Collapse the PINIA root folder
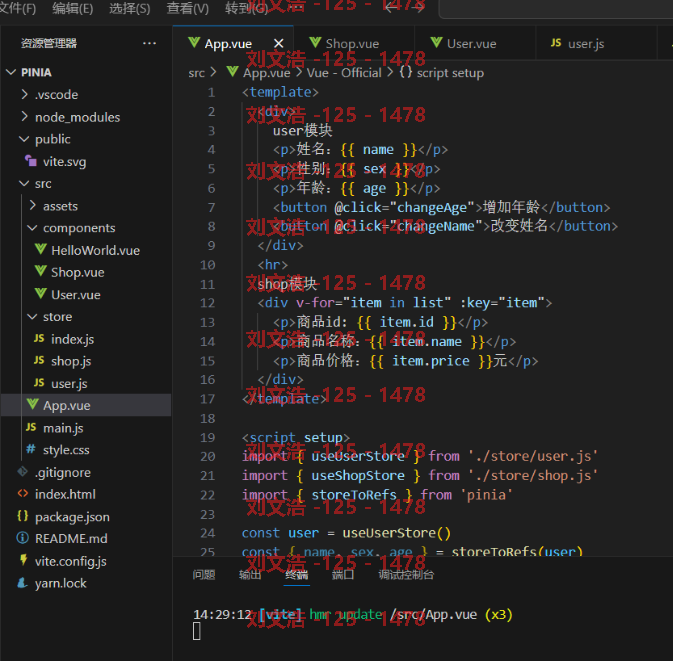Viewport: 673px width, 661px height. point(11,72)
